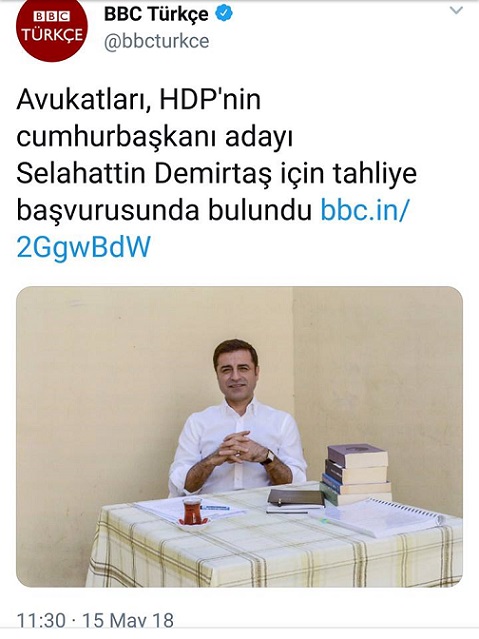Click the blue verified badge checkmark
This screenshot has height=639, width=479.
tap(224, 14)
